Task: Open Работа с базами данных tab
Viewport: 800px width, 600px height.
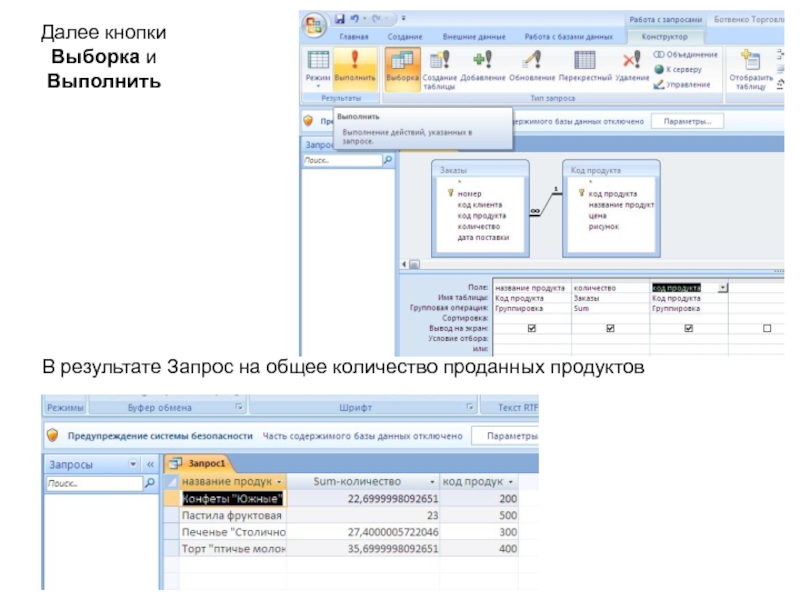Action: [x=568, y=37]
